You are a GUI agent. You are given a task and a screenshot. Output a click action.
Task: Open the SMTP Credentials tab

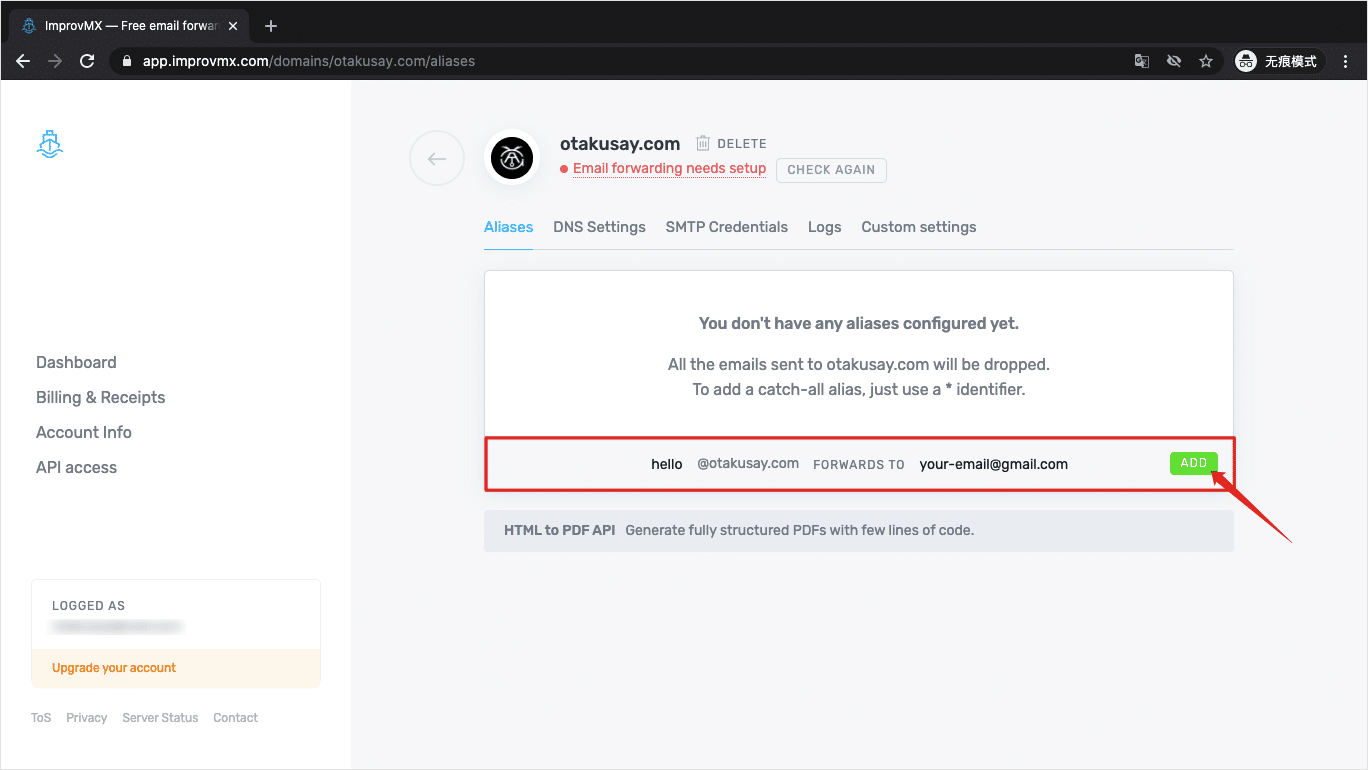pos(727,227)
